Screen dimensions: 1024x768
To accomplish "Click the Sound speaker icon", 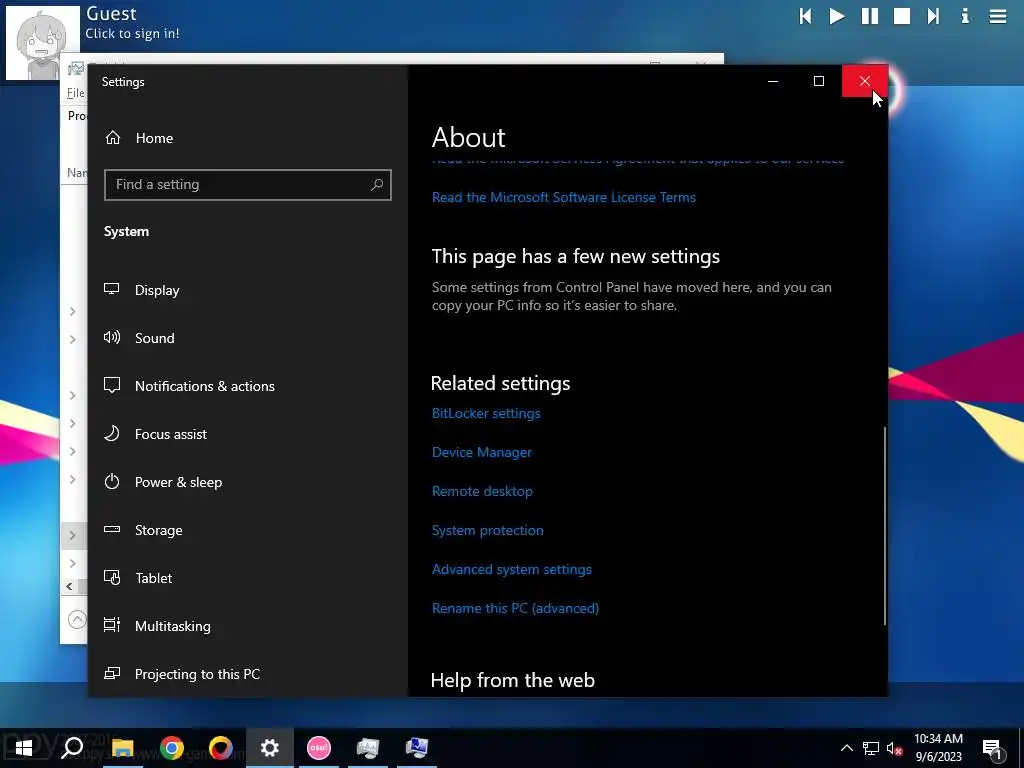I will pos(112,337).
